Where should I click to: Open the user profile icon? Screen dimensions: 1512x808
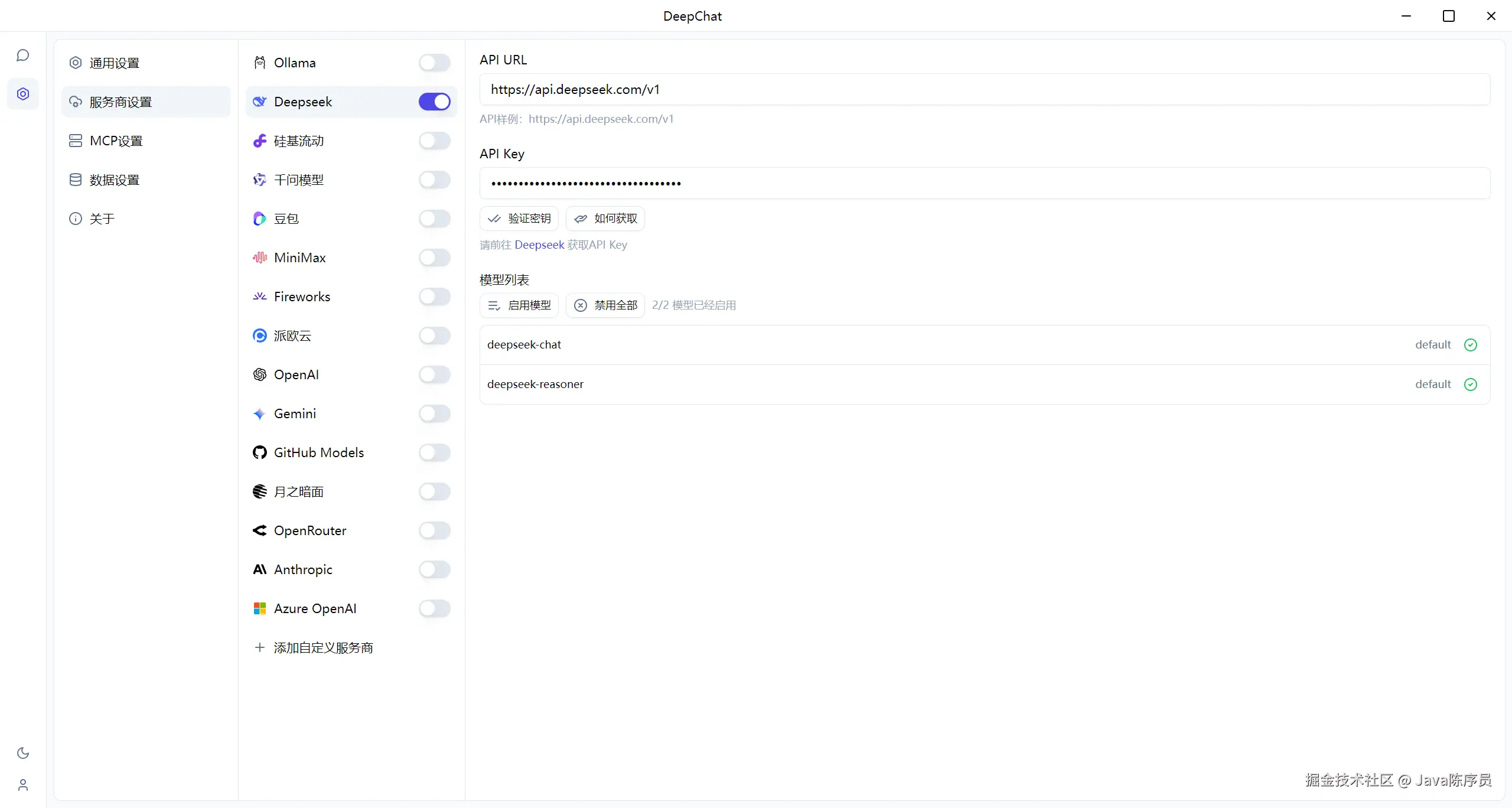point(23,785)
